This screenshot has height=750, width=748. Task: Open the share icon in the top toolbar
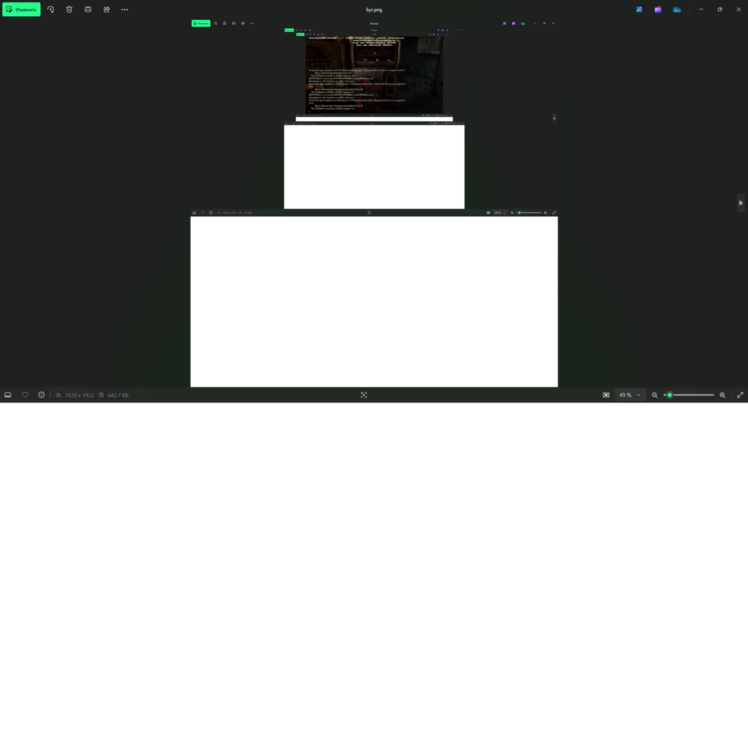tap(107, 10)
